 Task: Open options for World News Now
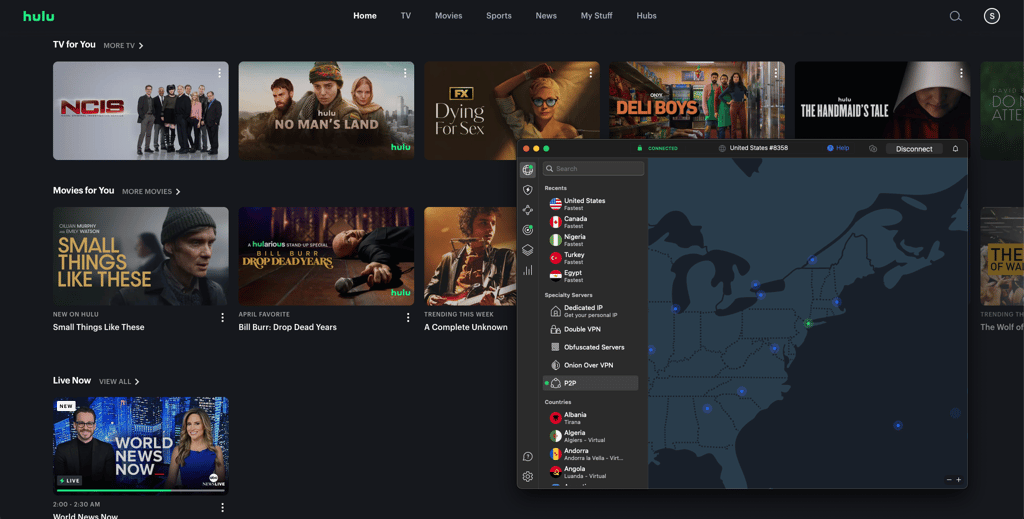tap(222, 507)
